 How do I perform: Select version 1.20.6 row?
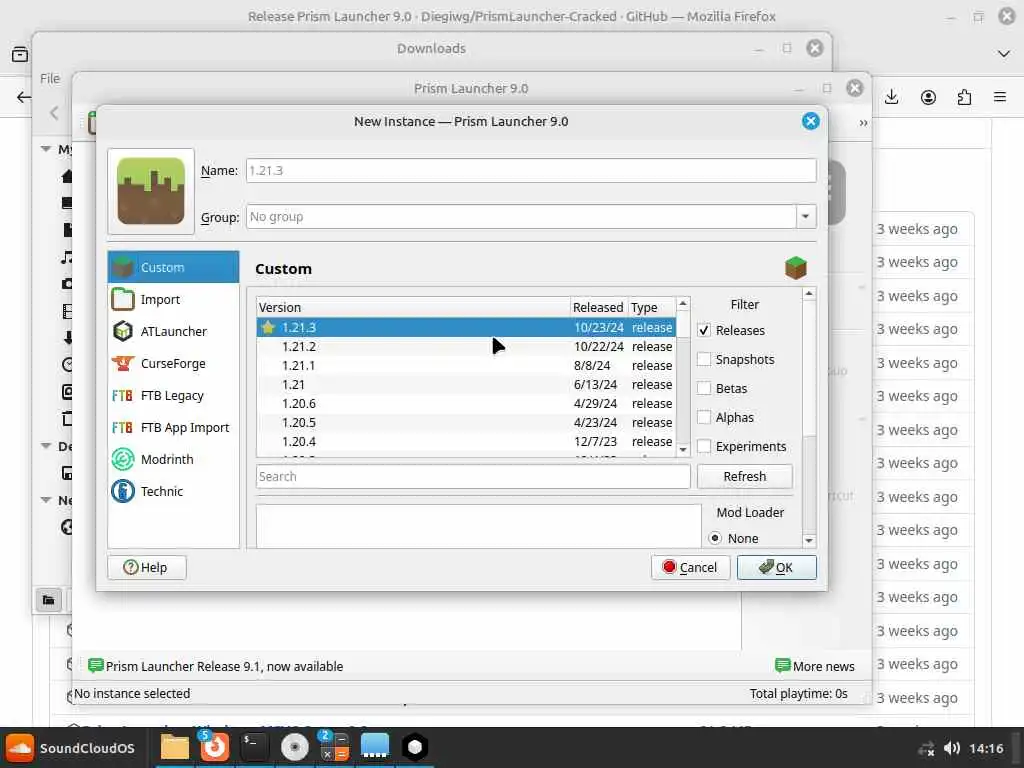466,403
